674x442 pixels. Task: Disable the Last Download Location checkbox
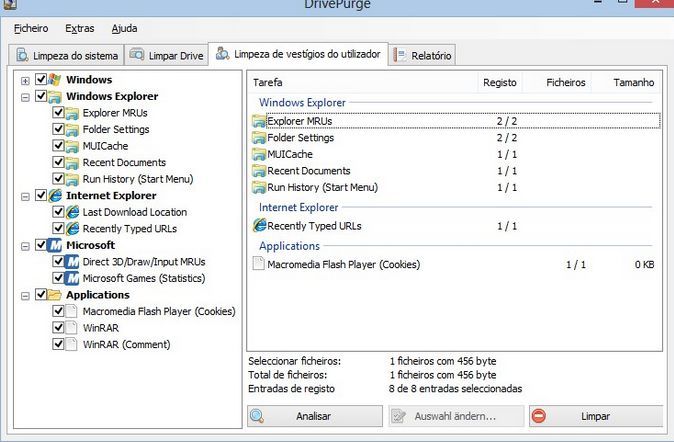[58, 212]
